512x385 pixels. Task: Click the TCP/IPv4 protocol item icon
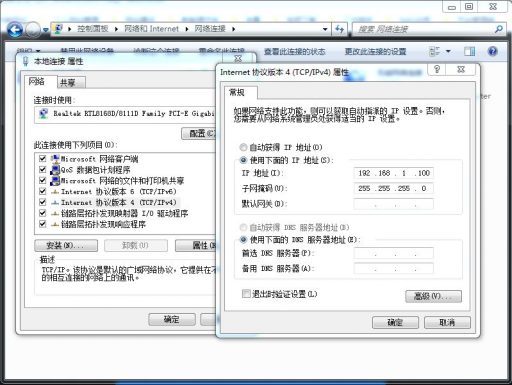55,203
